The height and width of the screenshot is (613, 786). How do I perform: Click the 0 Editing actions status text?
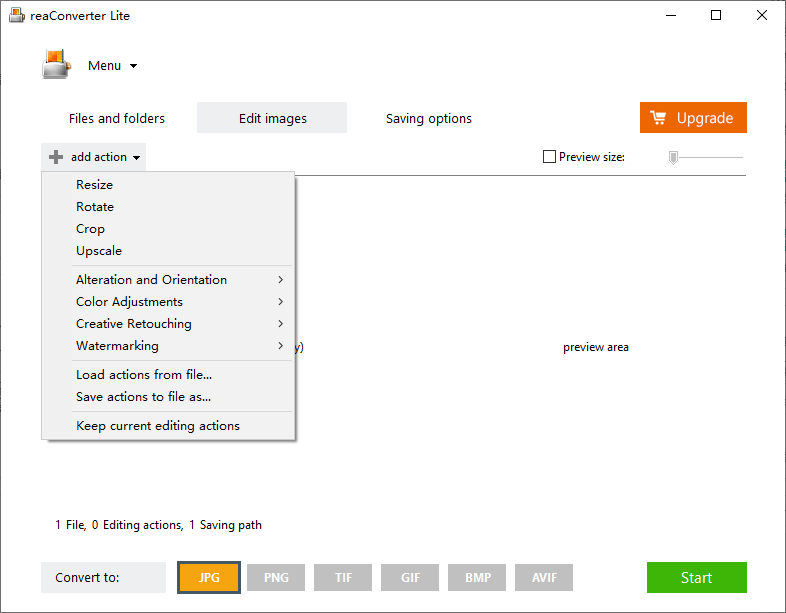pos(138,525)
